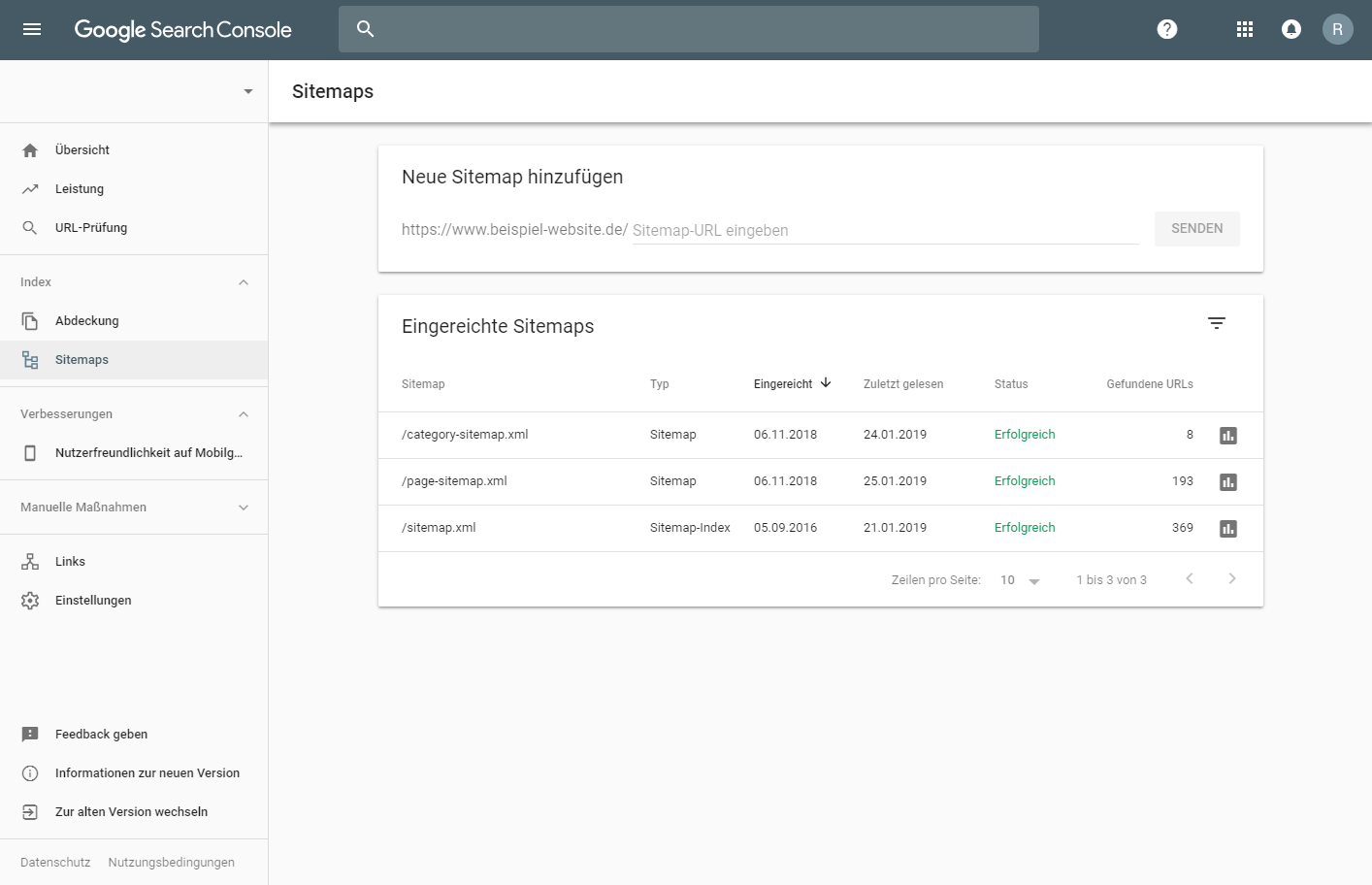Click the SENDEN button
1372x885 pixels.
click(x=1196, y=229)
